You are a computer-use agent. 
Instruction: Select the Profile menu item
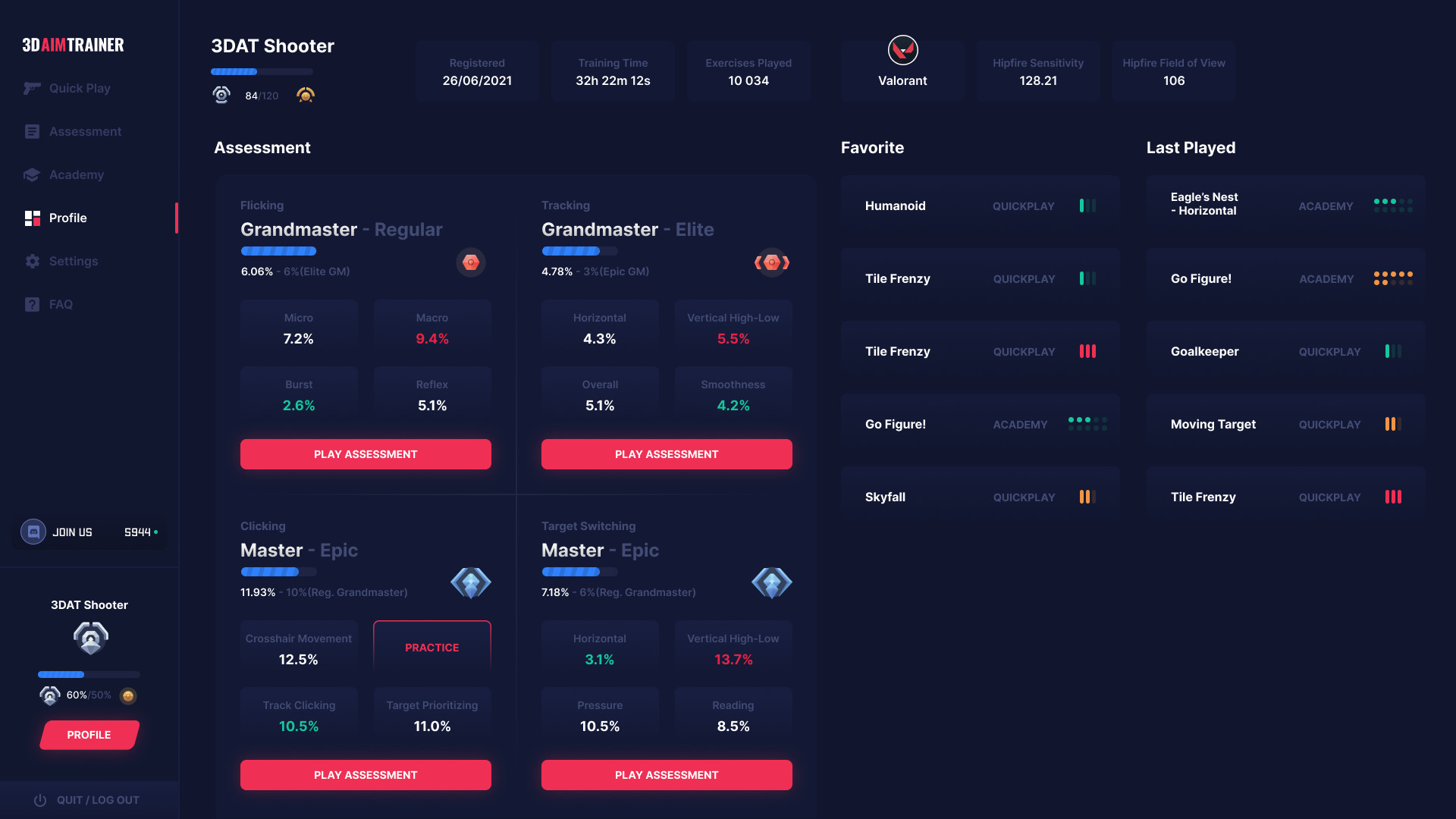67,218
